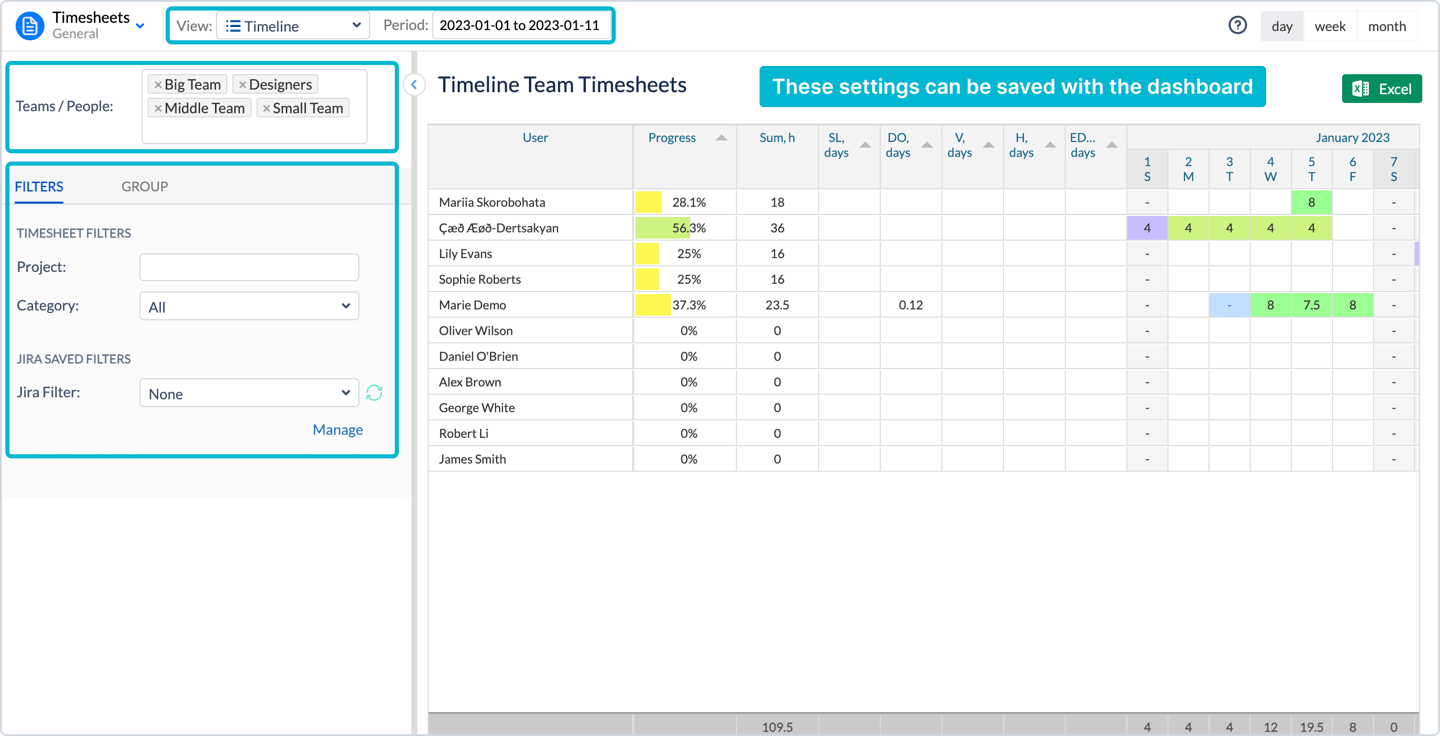This screenshot has width=1440, height=736.
Task: Switch to the GROUP tab
Action: 144,186
